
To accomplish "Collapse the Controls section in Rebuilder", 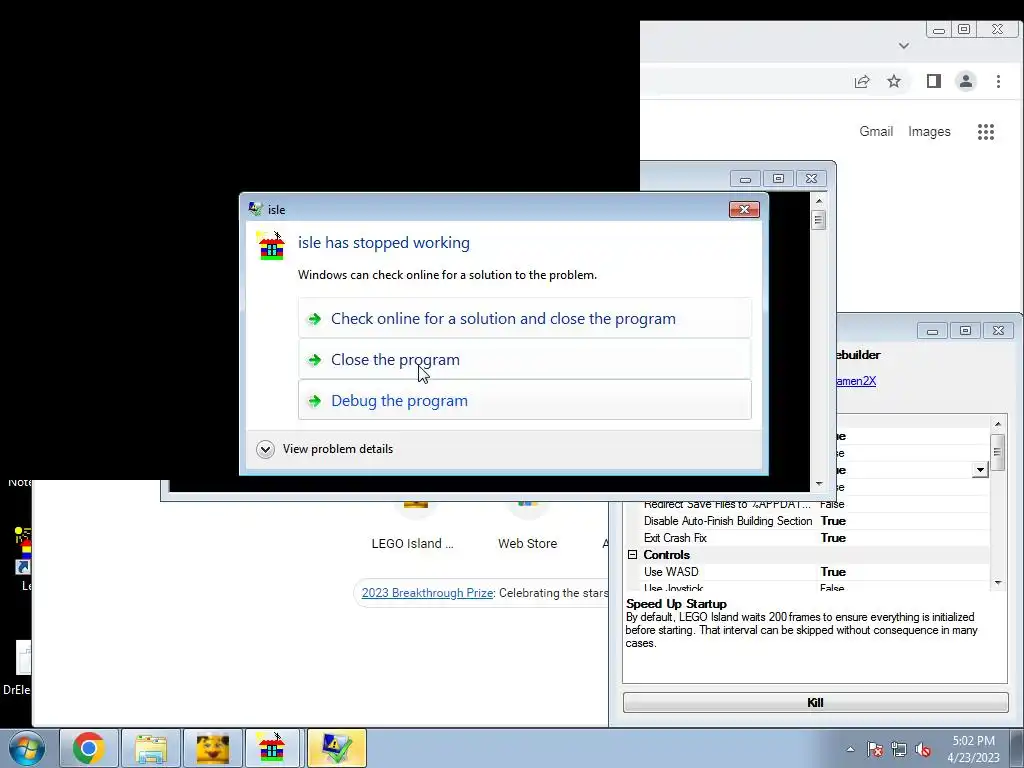I will (632, 554).
